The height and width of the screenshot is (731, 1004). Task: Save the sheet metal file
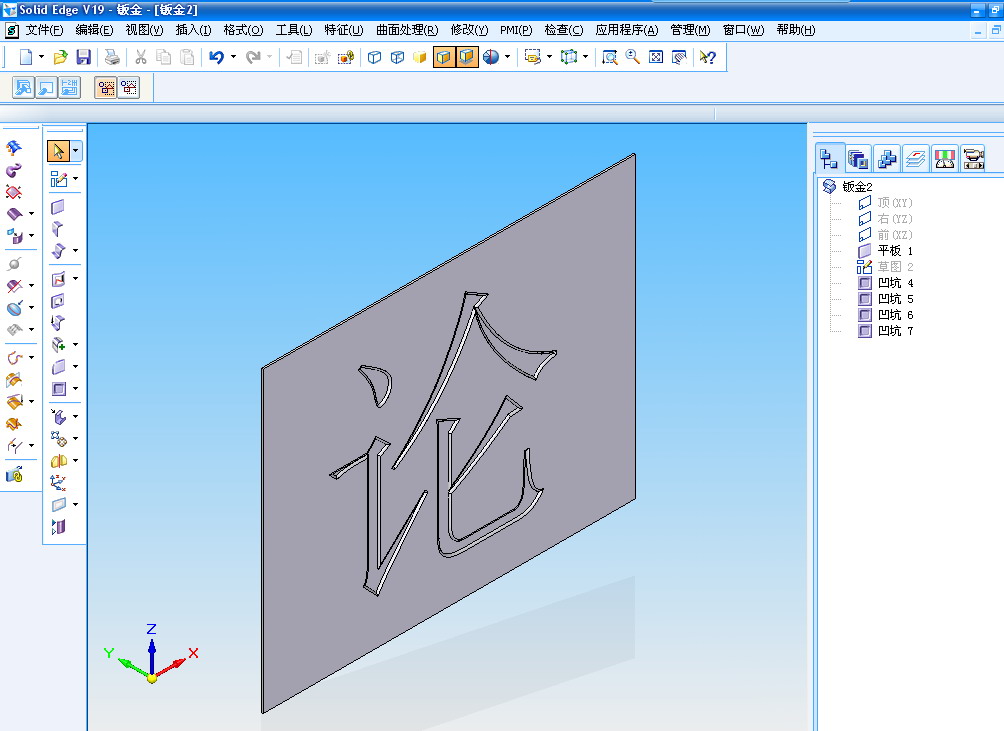pos(83,57)
